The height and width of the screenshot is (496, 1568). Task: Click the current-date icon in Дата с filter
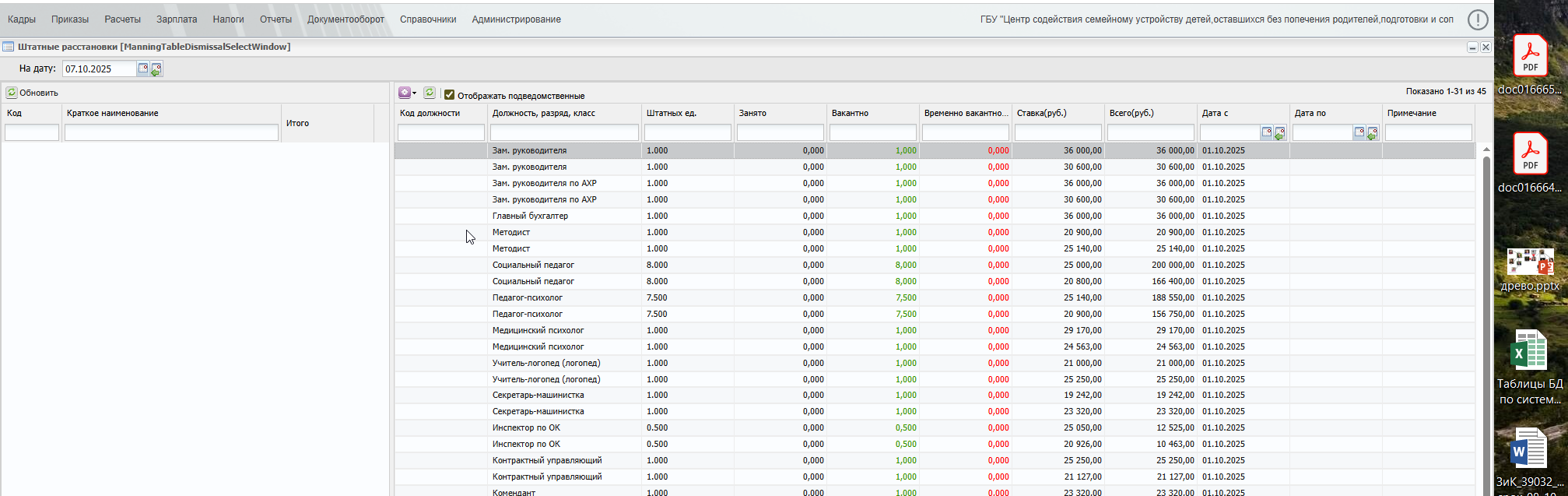pos(1280,133)
